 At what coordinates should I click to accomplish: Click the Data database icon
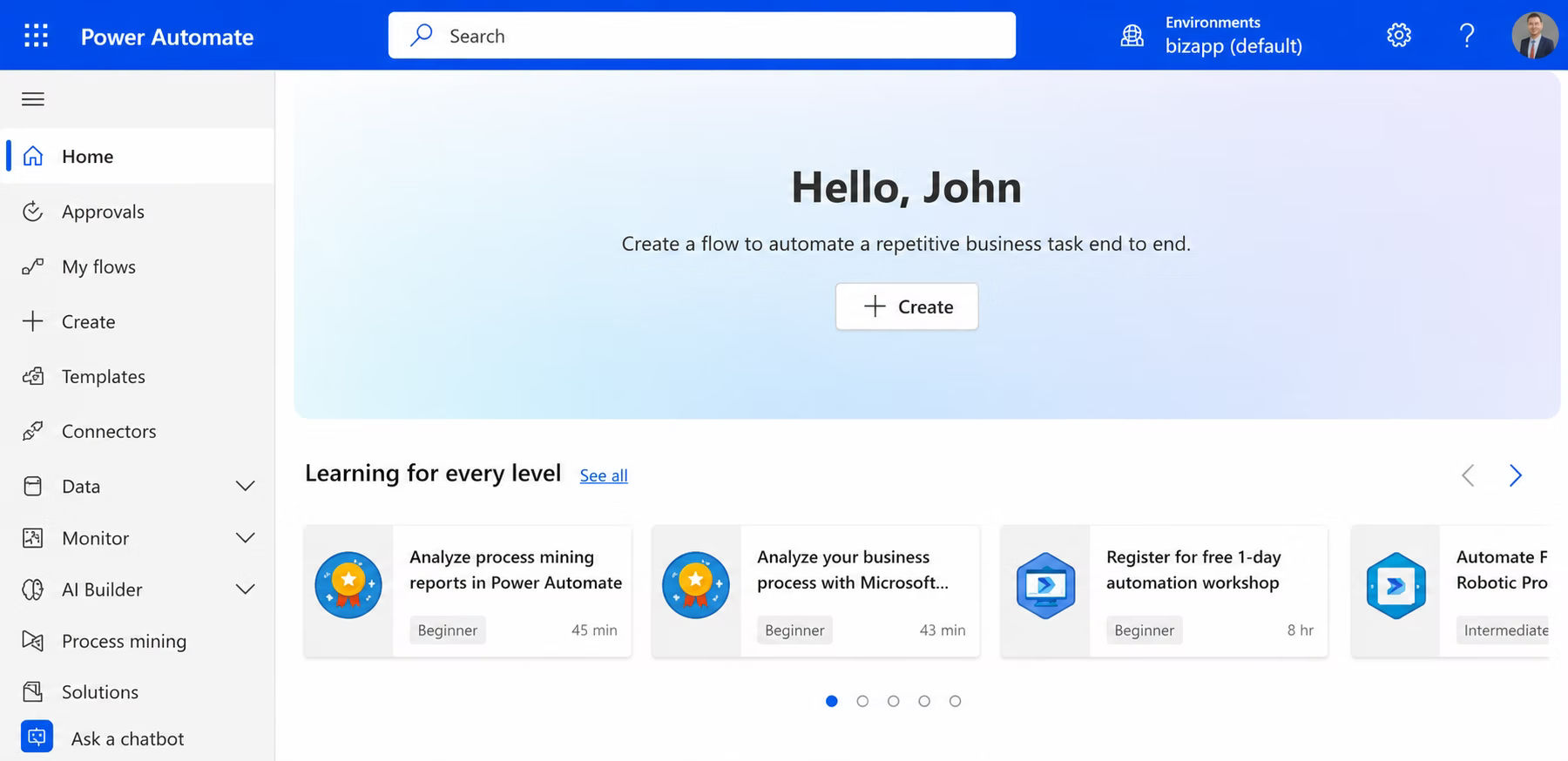(x=33, y=486)
